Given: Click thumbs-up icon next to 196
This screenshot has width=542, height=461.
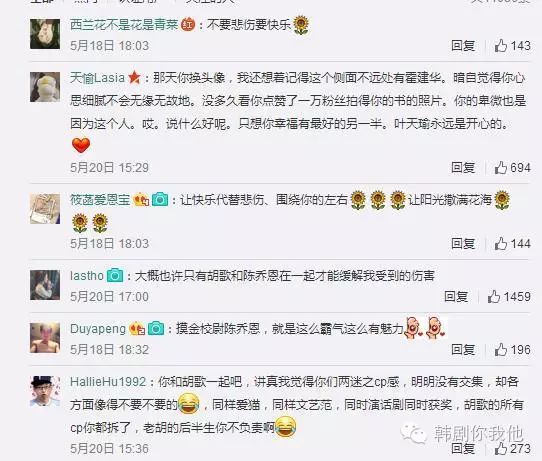Looking at the screenshot, I should coord(501,349).
